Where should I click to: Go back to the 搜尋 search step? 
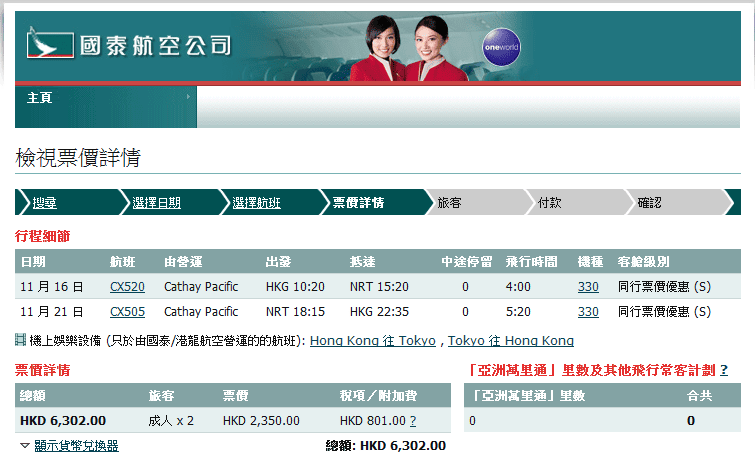[45, 203]
